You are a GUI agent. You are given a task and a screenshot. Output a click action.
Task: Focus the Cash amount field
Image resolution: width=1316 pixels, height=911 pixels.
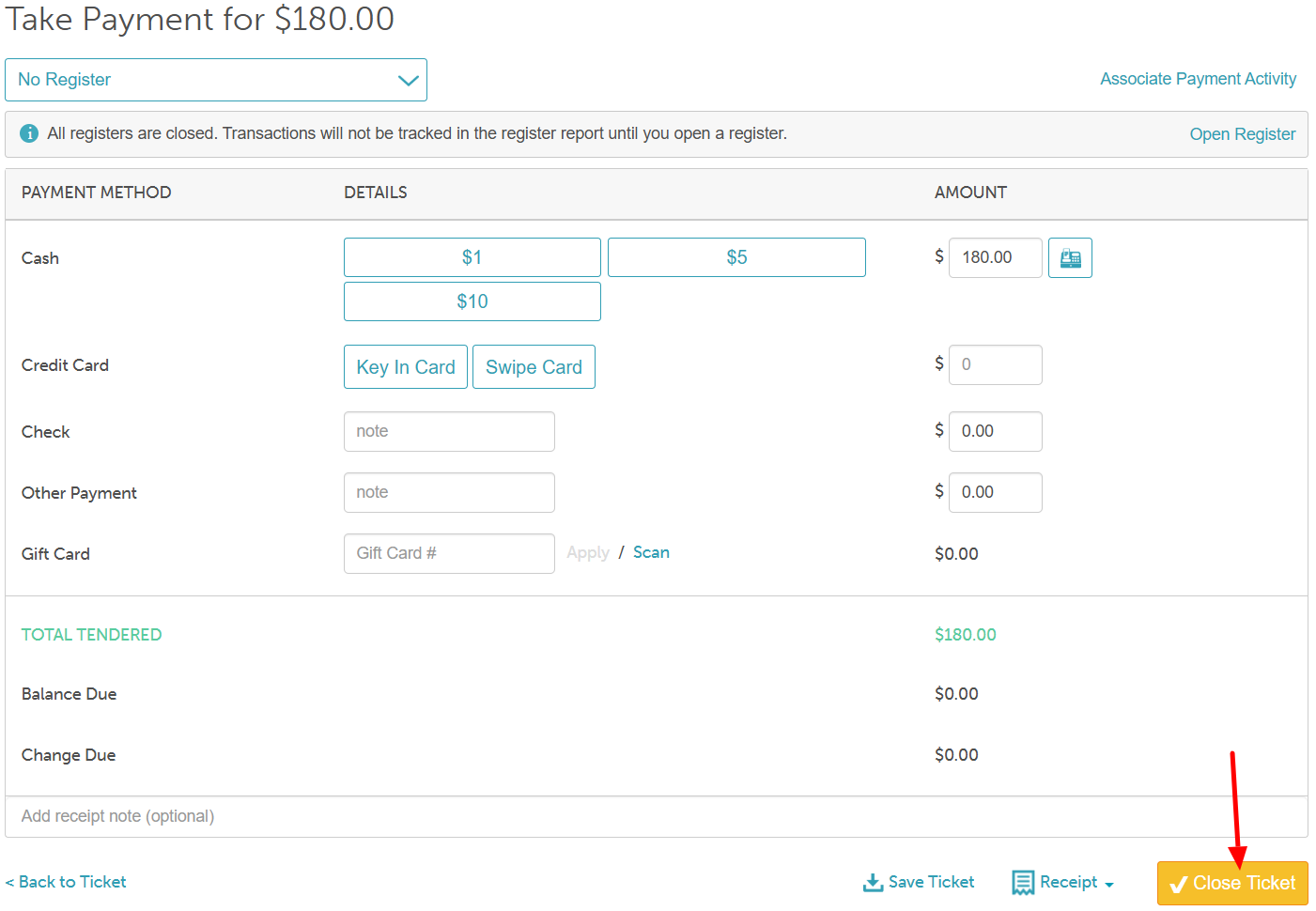996,257
